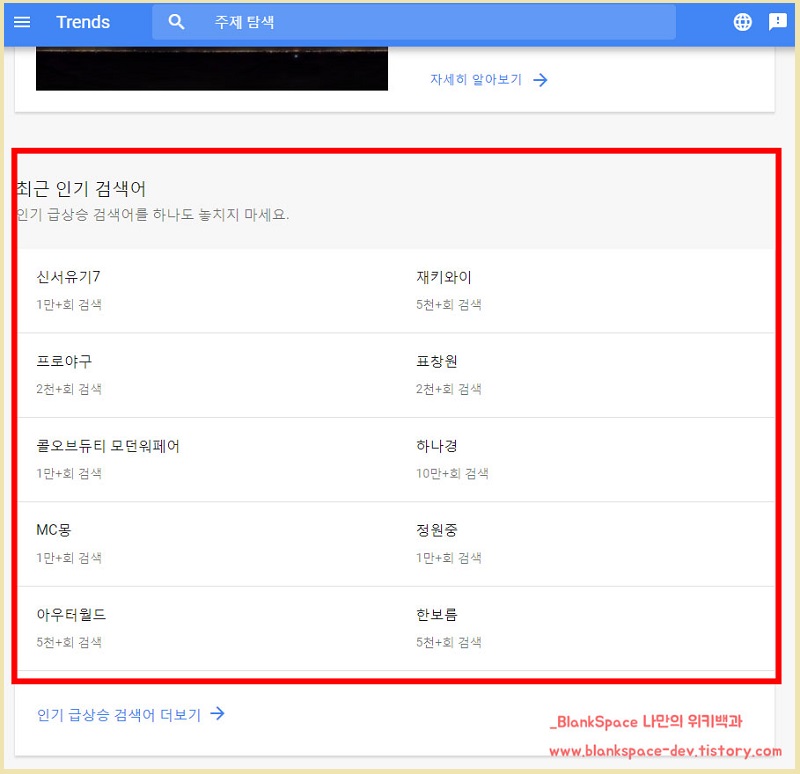Open the globe region selector

(x=742, y=22)
